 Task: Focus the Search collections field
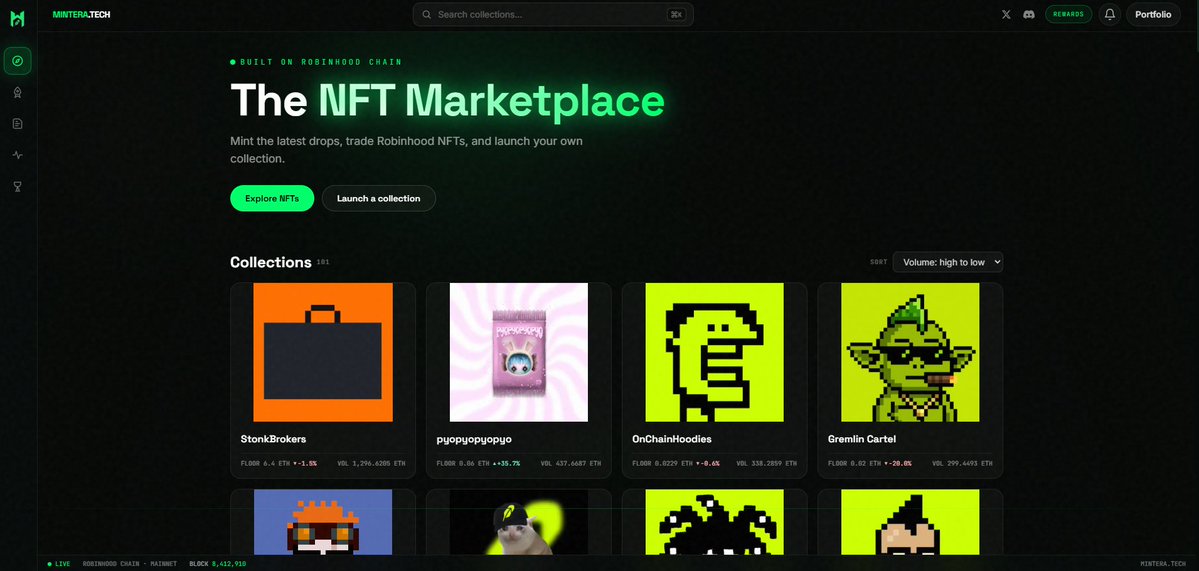click(x=553, y=15)
